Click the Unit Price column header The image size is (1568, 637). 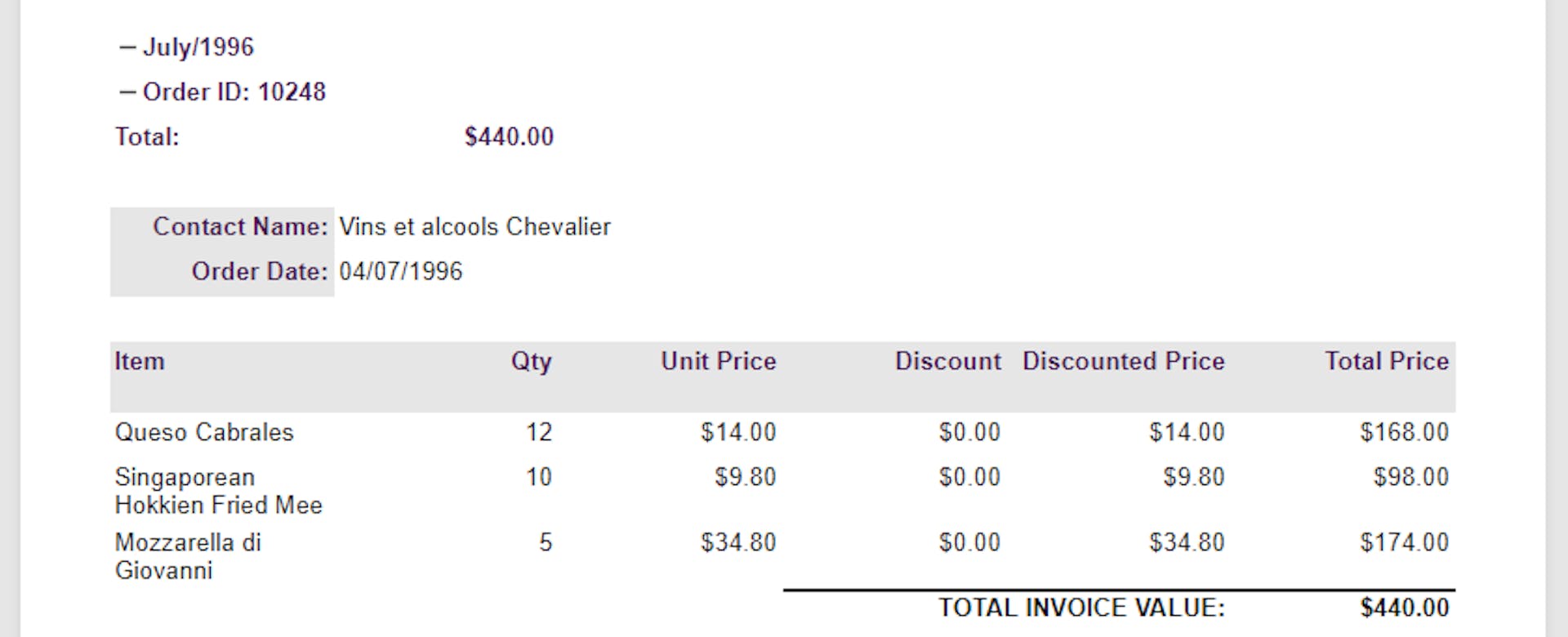(718, 361)
